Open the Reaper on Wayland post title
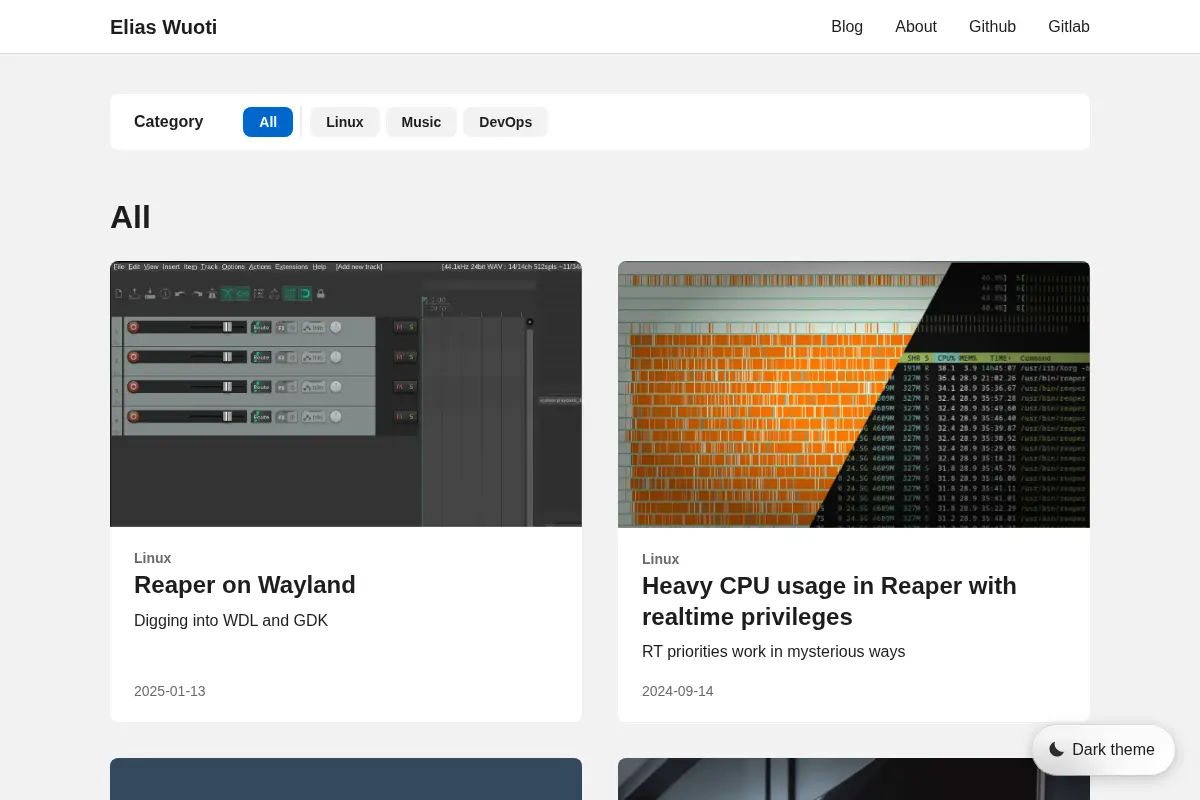The height and width of the screenshot is (800, 1200). pos(245,585)
